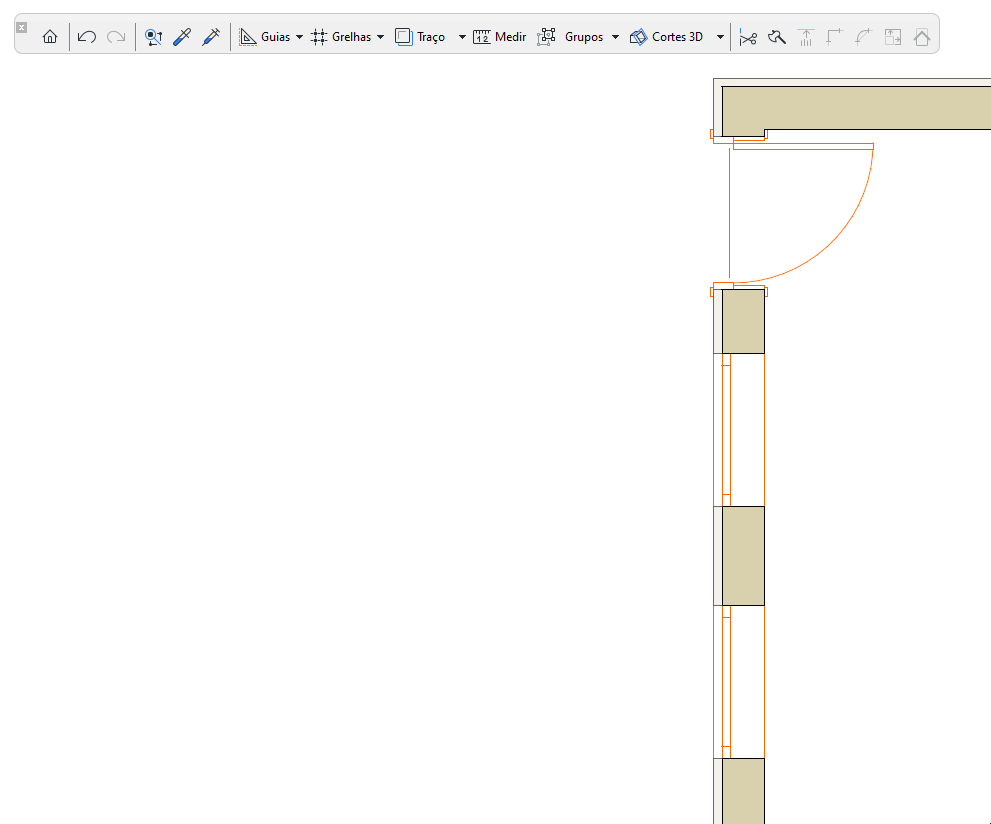Open the zoom search tool
The width and height of the screenshot is (991, 824).
[153, 36]
